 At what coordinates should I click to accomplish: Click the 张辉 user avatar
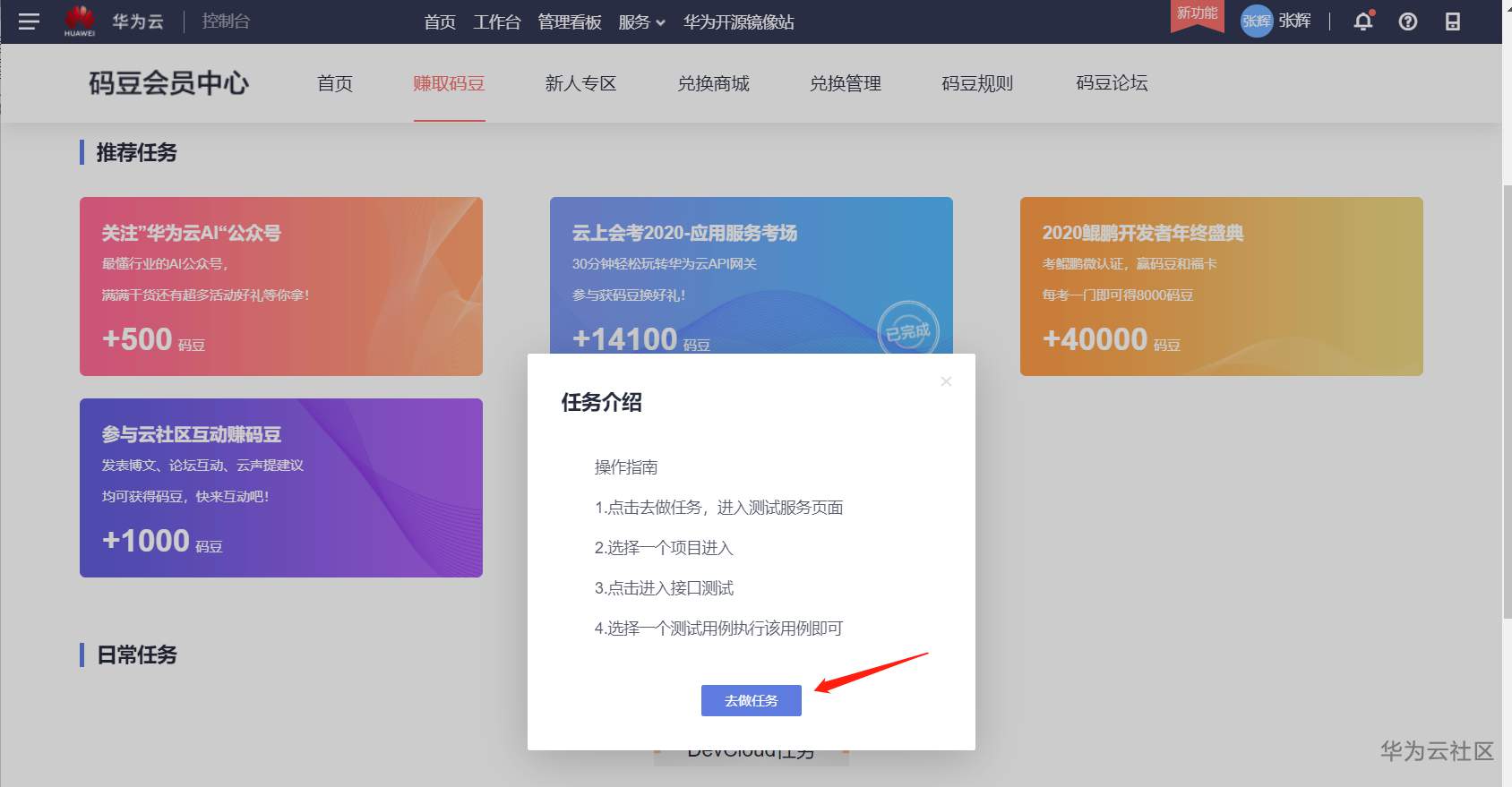(1256, 21)
